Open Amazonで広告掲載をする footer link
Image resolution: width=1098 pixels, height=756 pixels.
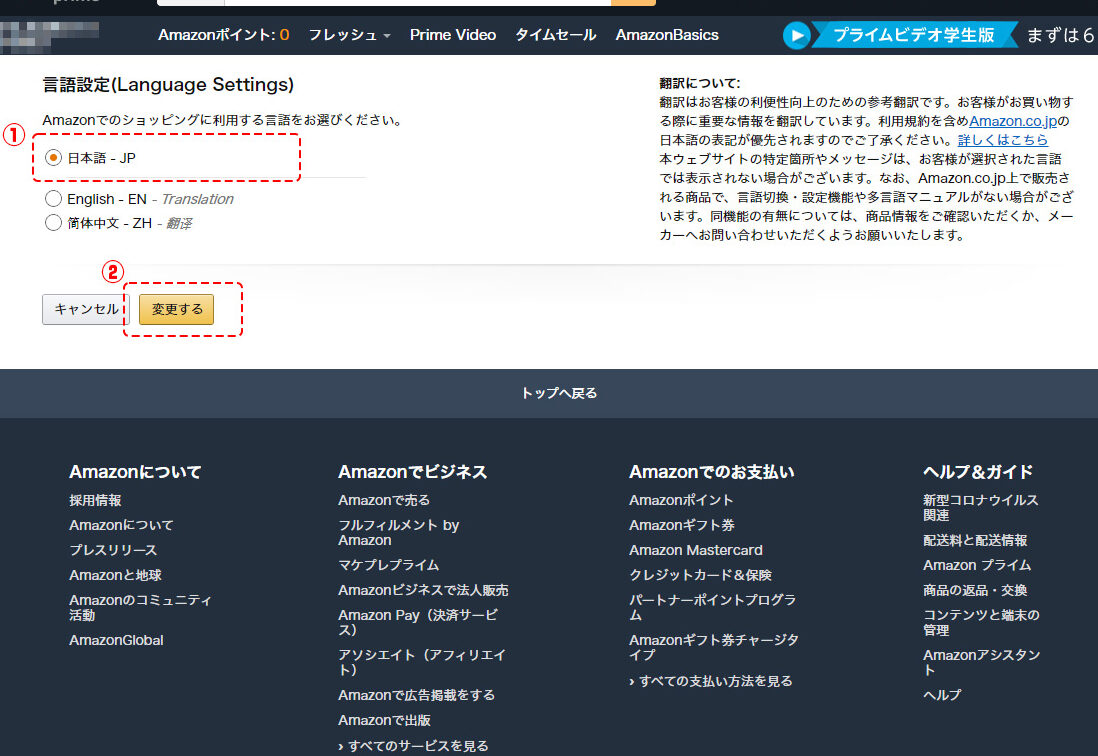pos(417,695)
